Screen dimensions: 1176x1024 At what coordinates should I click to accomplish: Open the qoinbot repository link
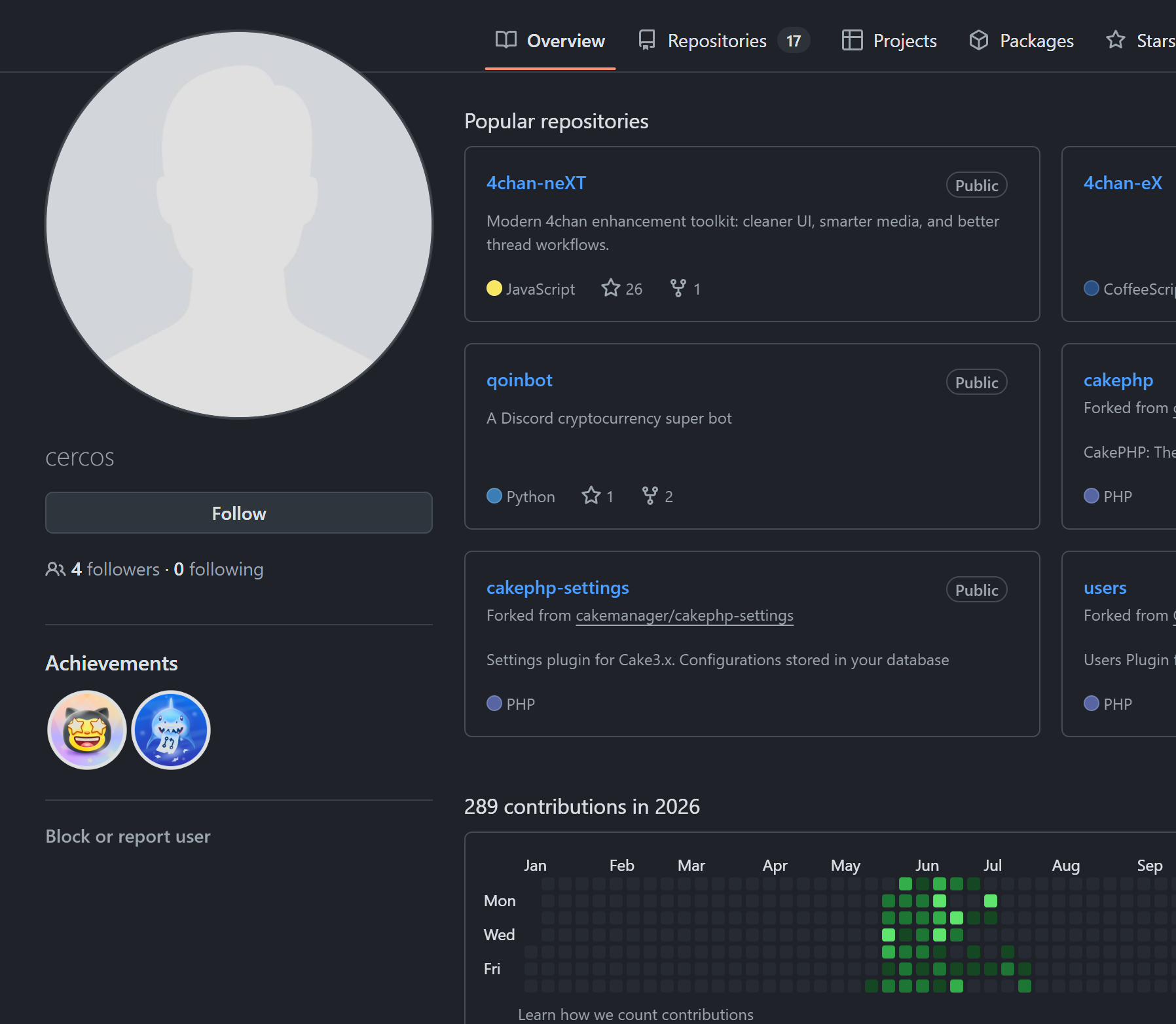[x=519, y=380]
